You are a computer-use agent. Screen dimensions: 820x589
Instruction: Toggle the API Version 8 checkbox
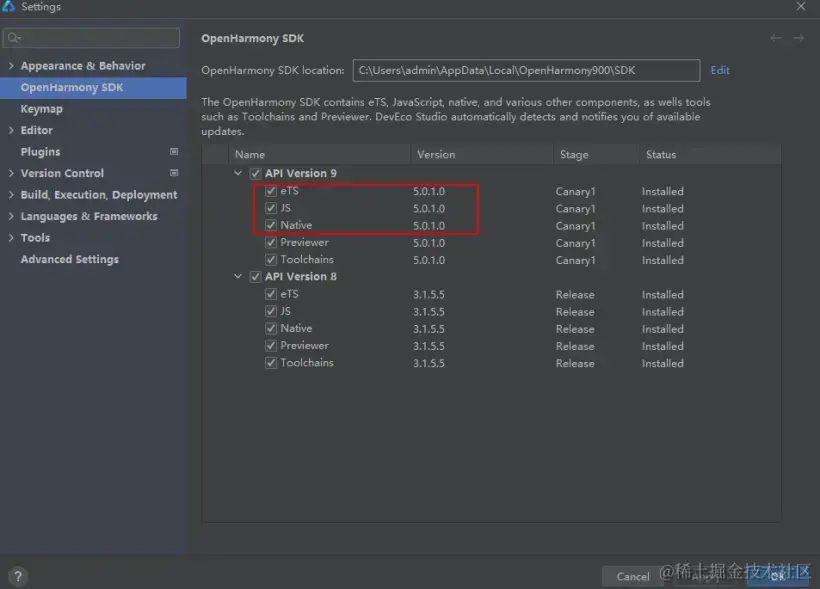click(x=255, y=277)
